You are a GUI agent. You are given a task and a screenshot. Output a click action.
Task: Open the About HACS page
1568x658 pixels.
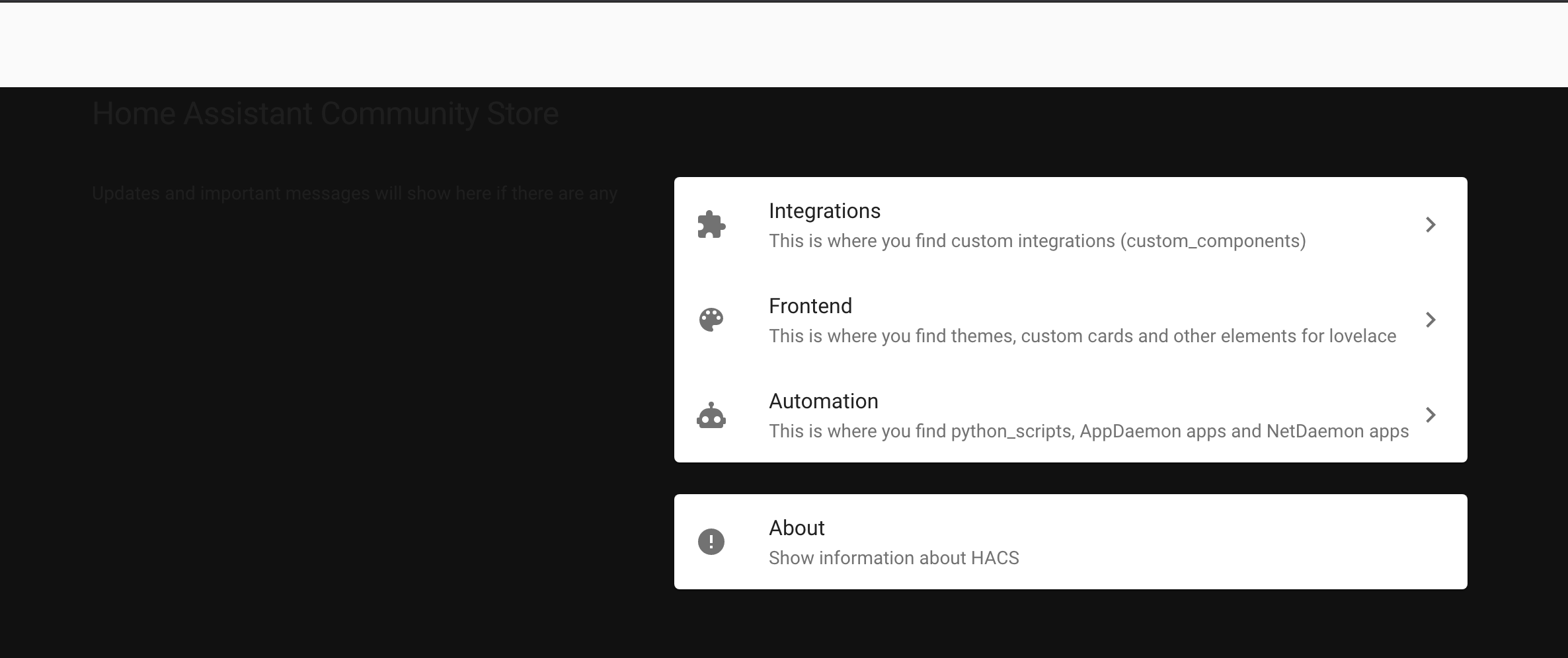coord(796,528)
